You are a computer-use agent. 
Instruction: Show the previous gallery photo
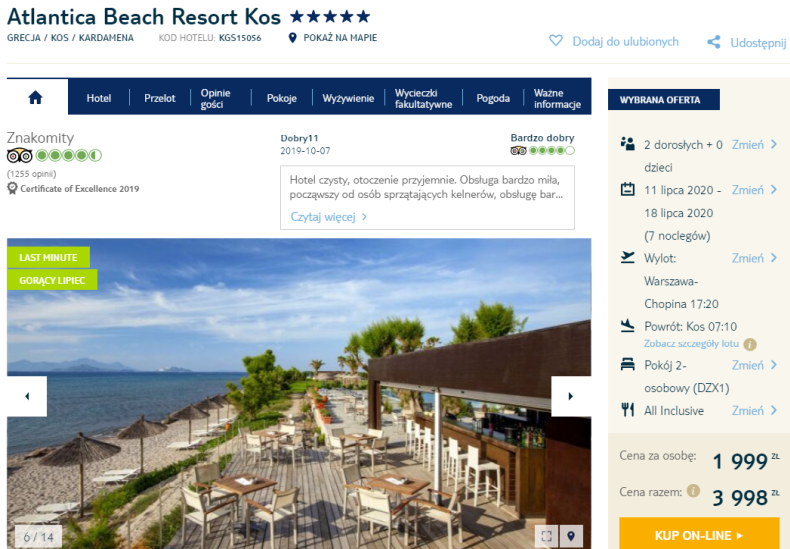[x=27, y=396]
